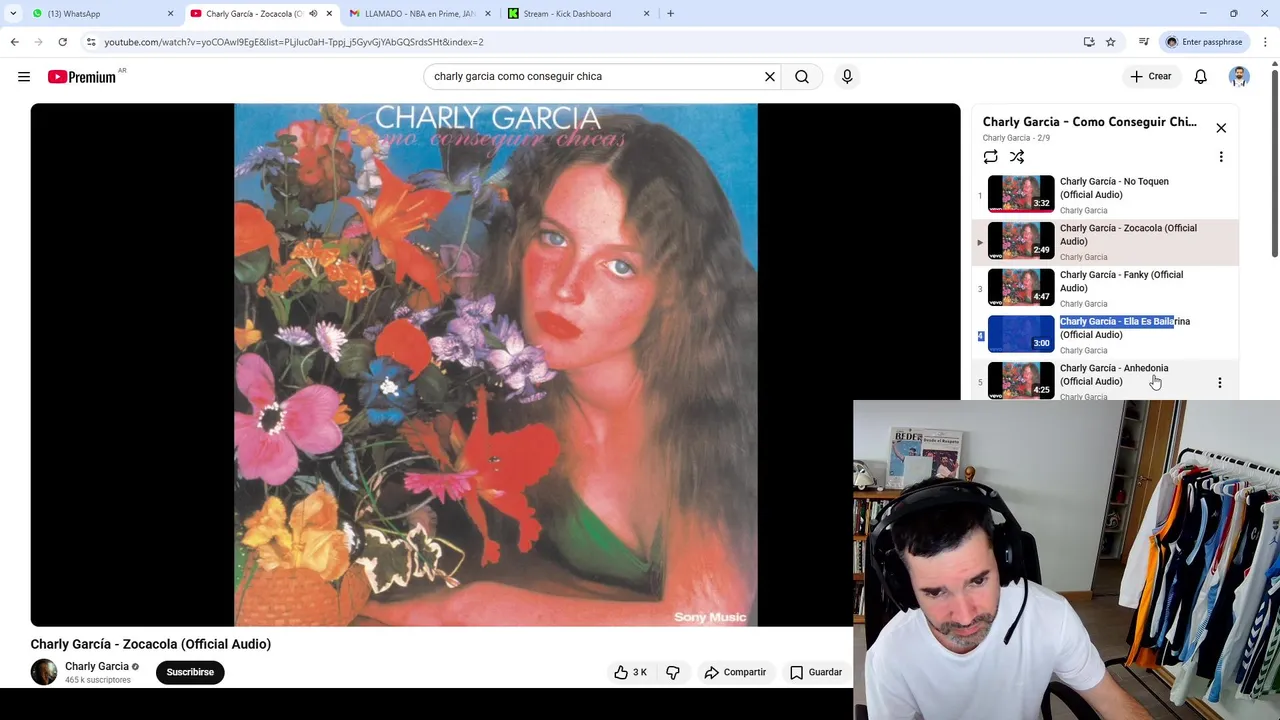Subscribe using the Suscribirse button
This screenshot has width=1280, height=720.
[x=190, y=672]
